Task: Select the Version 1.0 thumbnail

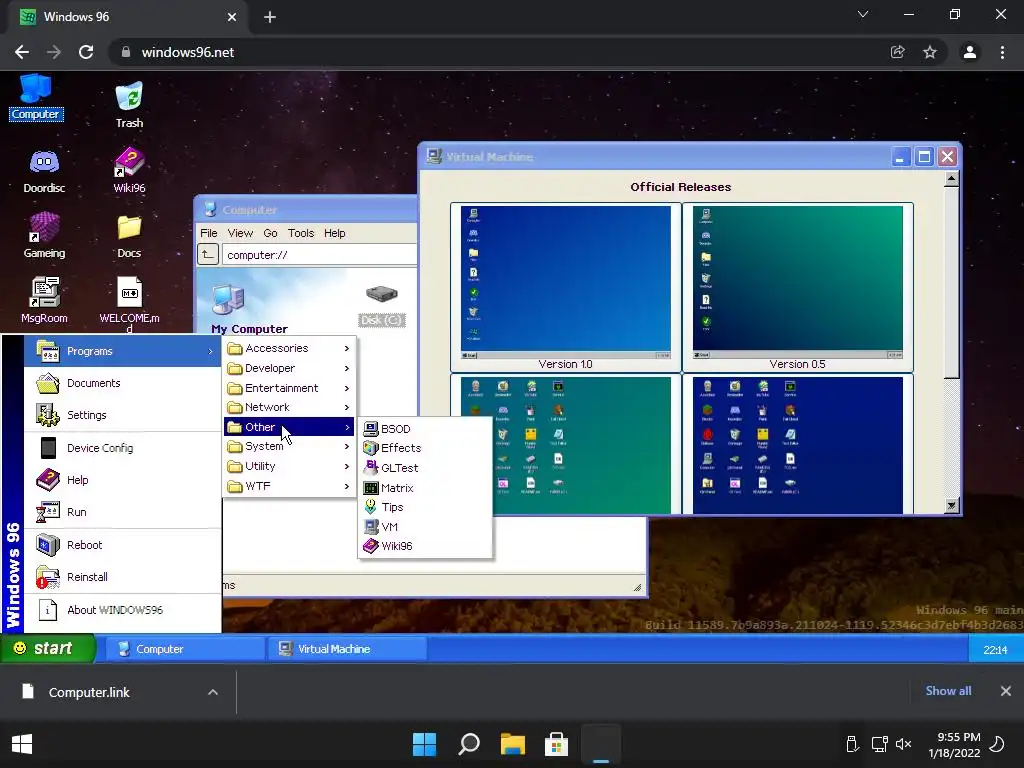Action: pos(566,287)
